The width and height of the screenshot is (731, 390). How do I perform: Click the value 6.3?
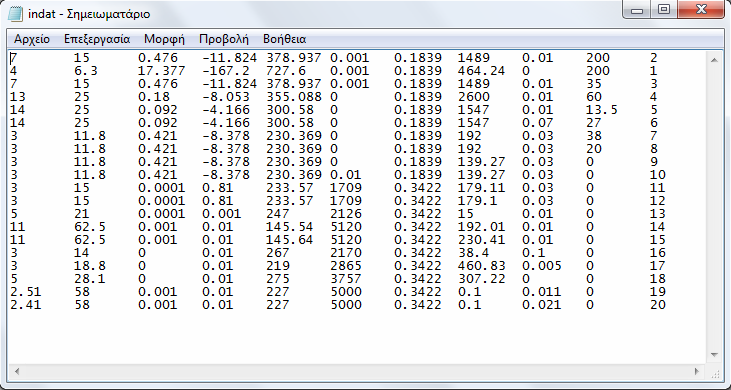click(x=85, y=71)
